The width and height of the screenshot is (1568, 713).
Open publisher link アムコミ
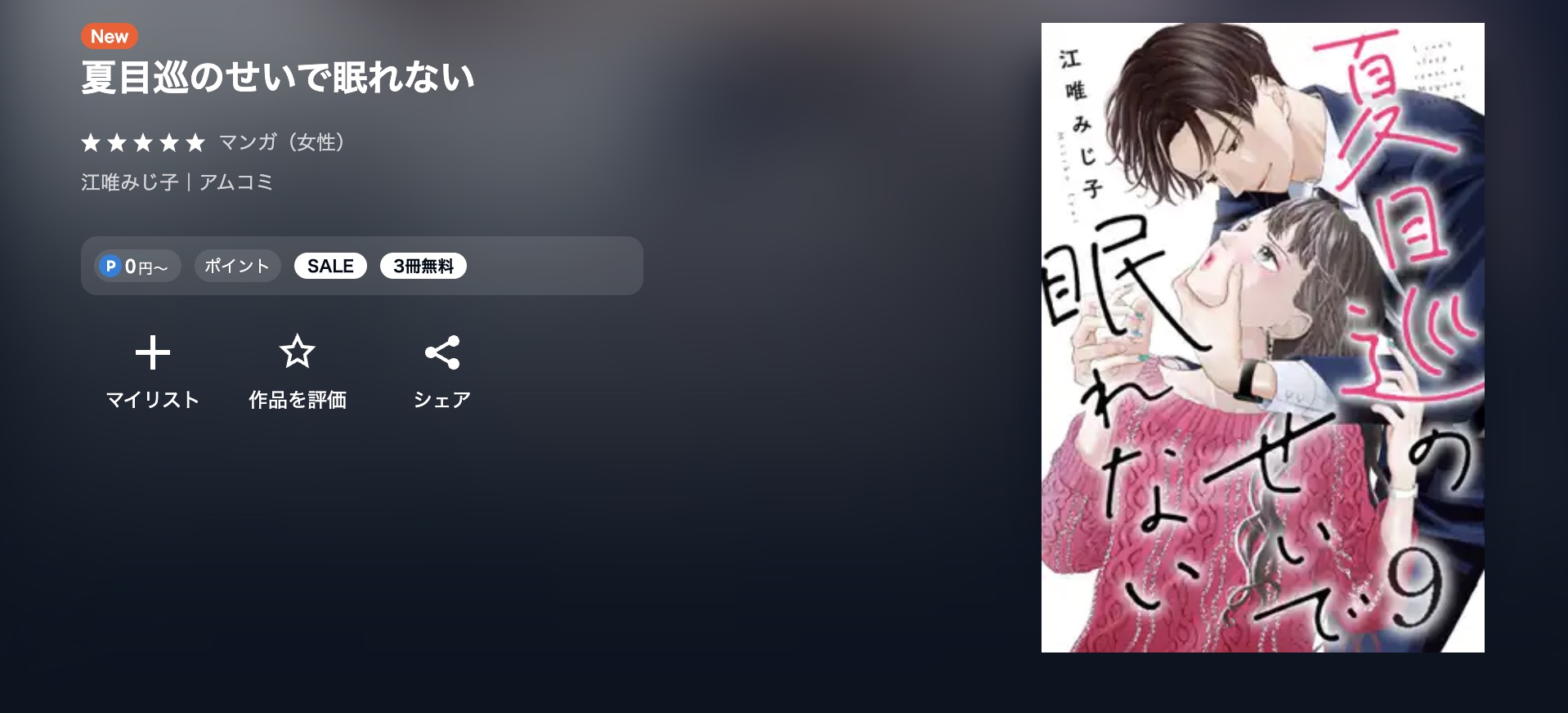pyautogui.click(x=236, y=182)
